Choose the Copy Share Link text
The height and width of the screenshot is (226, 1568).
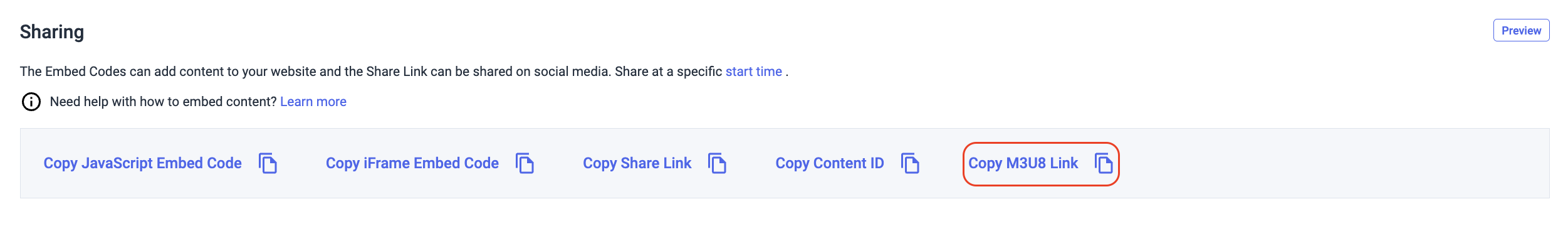click(x=637, y=163)
